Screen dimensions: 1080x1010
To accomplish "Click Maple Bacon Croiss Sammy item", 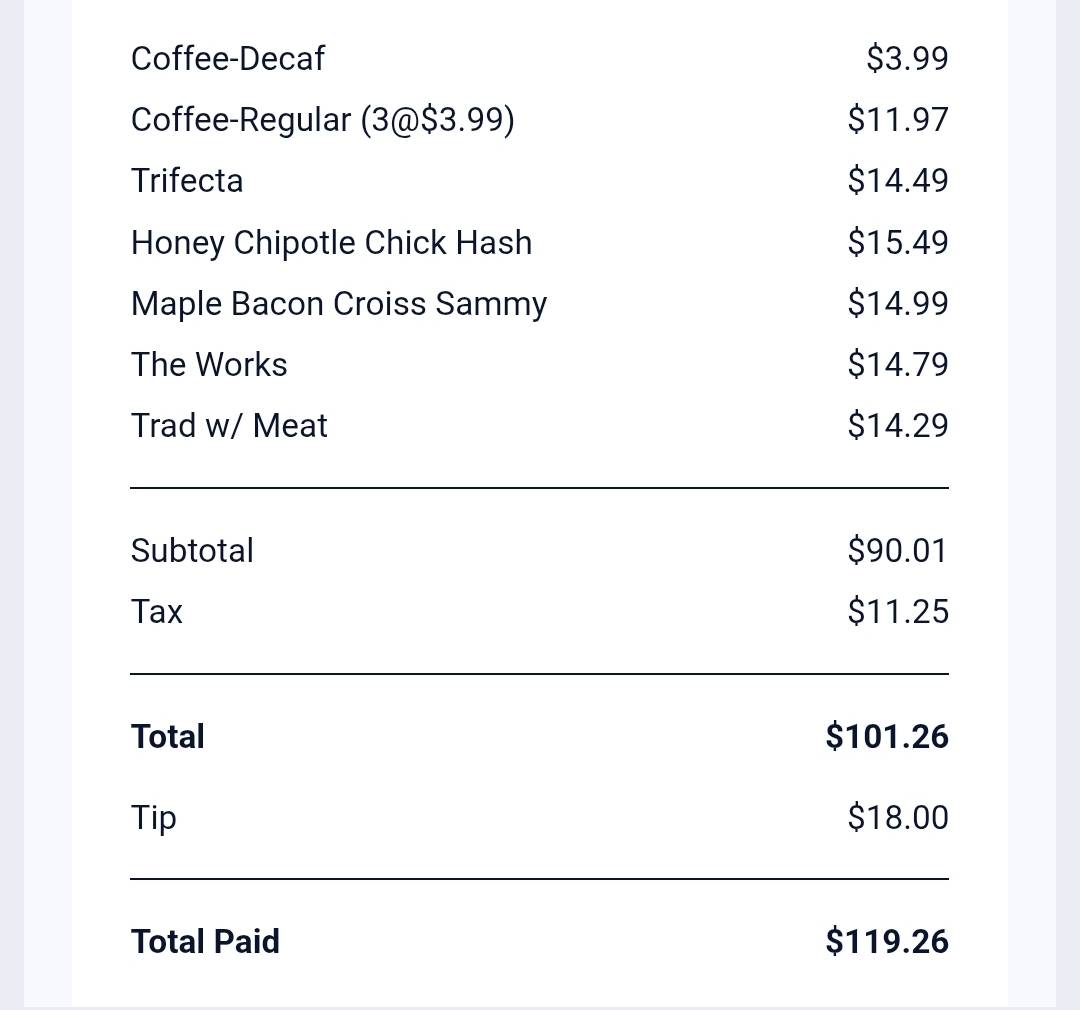I will click(x=339, y=304).
